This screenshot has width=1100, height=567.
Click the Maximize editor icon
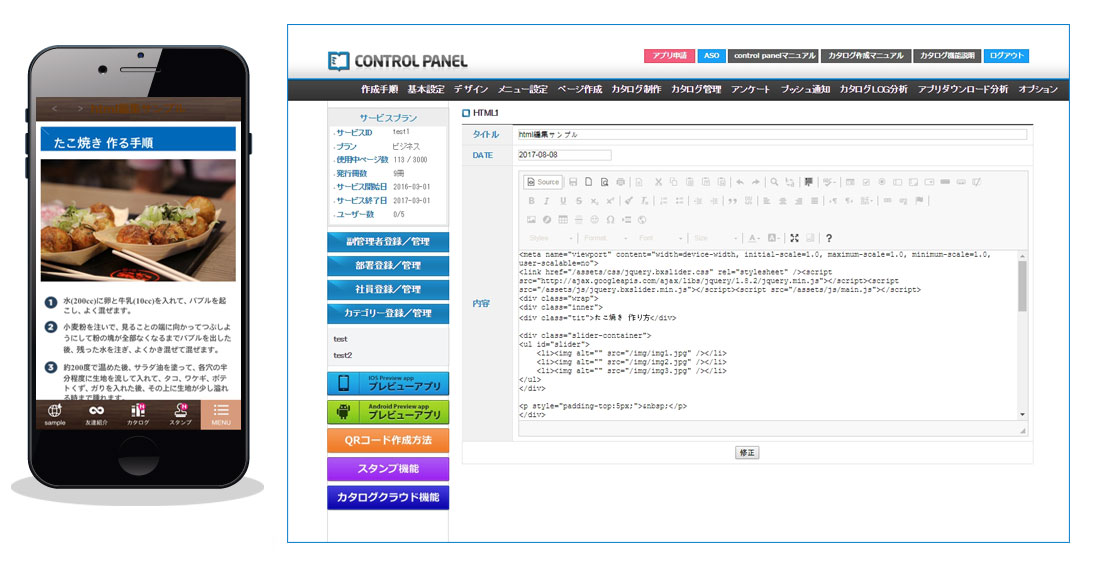pyautogui.click(x=795, y=238)
